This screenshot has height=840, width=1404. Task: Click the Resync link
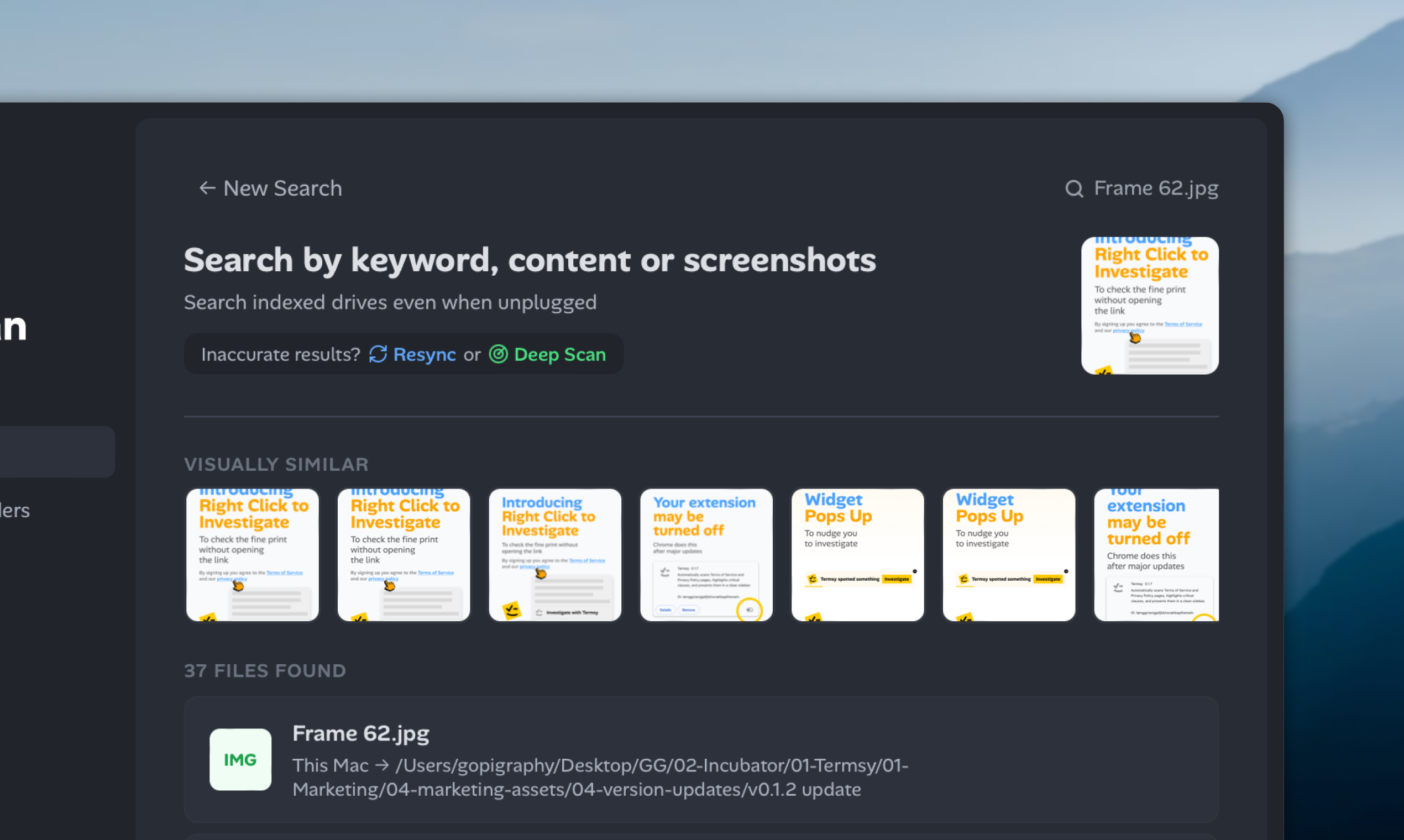point(425,354)
